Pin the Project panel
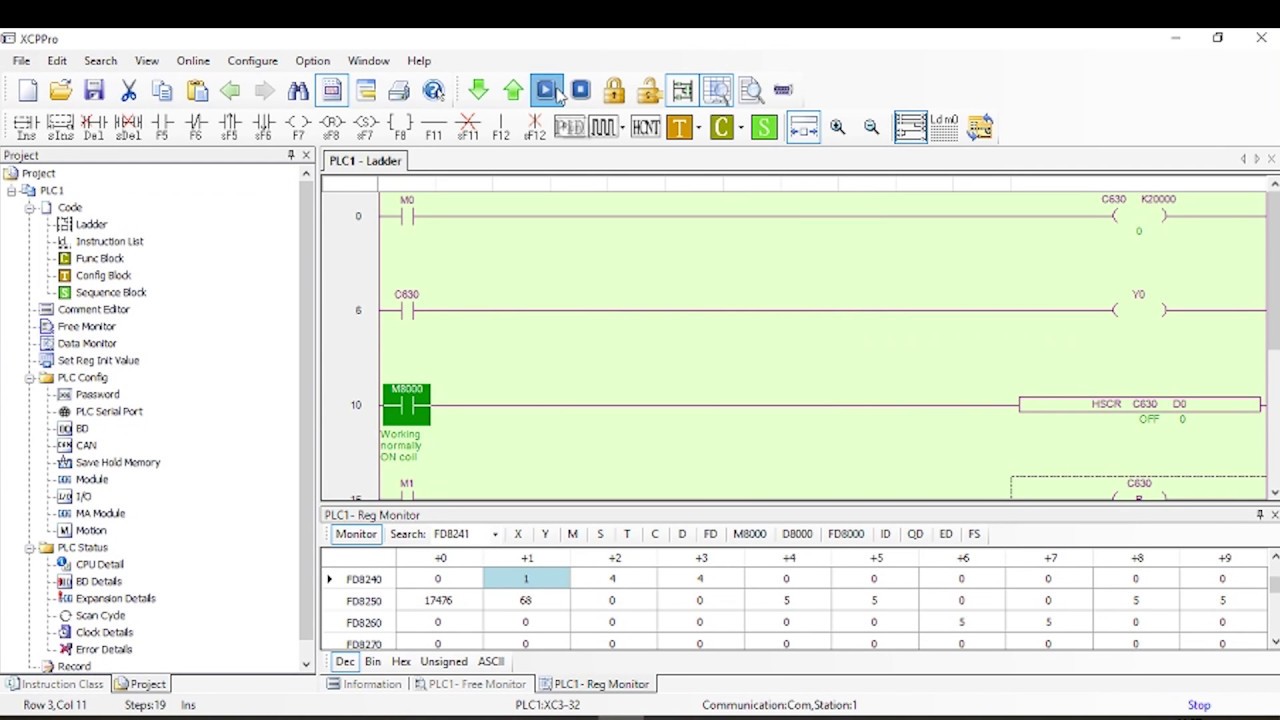1280x720 pixels. point(291,155)
